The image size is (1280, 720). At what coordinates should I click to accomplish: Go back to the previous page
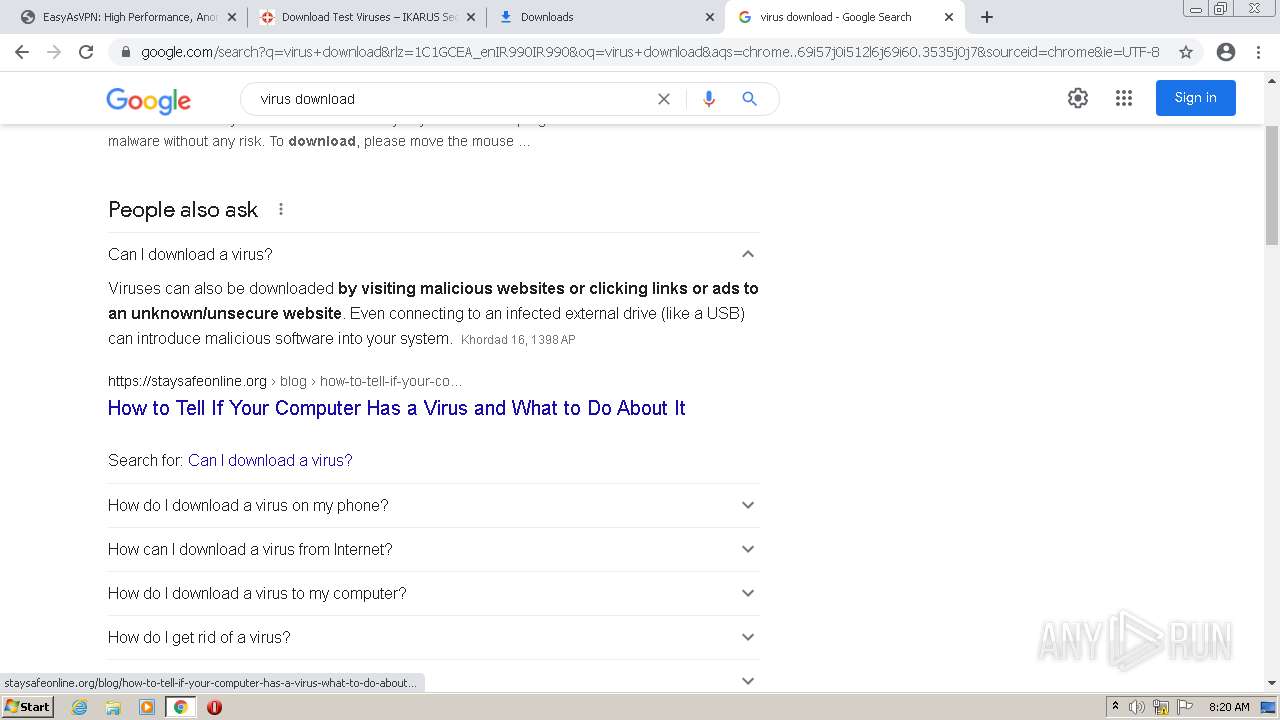[22, 52]
